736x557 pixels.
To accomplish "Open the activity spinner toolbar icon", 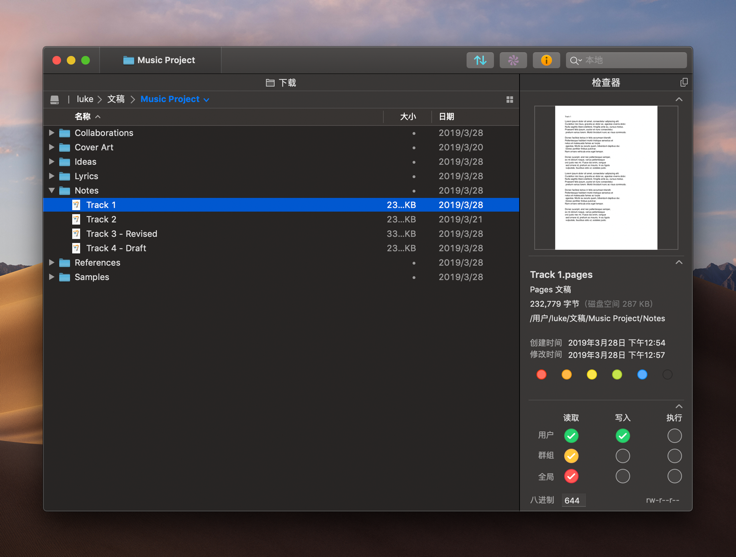I will point(513,60).
